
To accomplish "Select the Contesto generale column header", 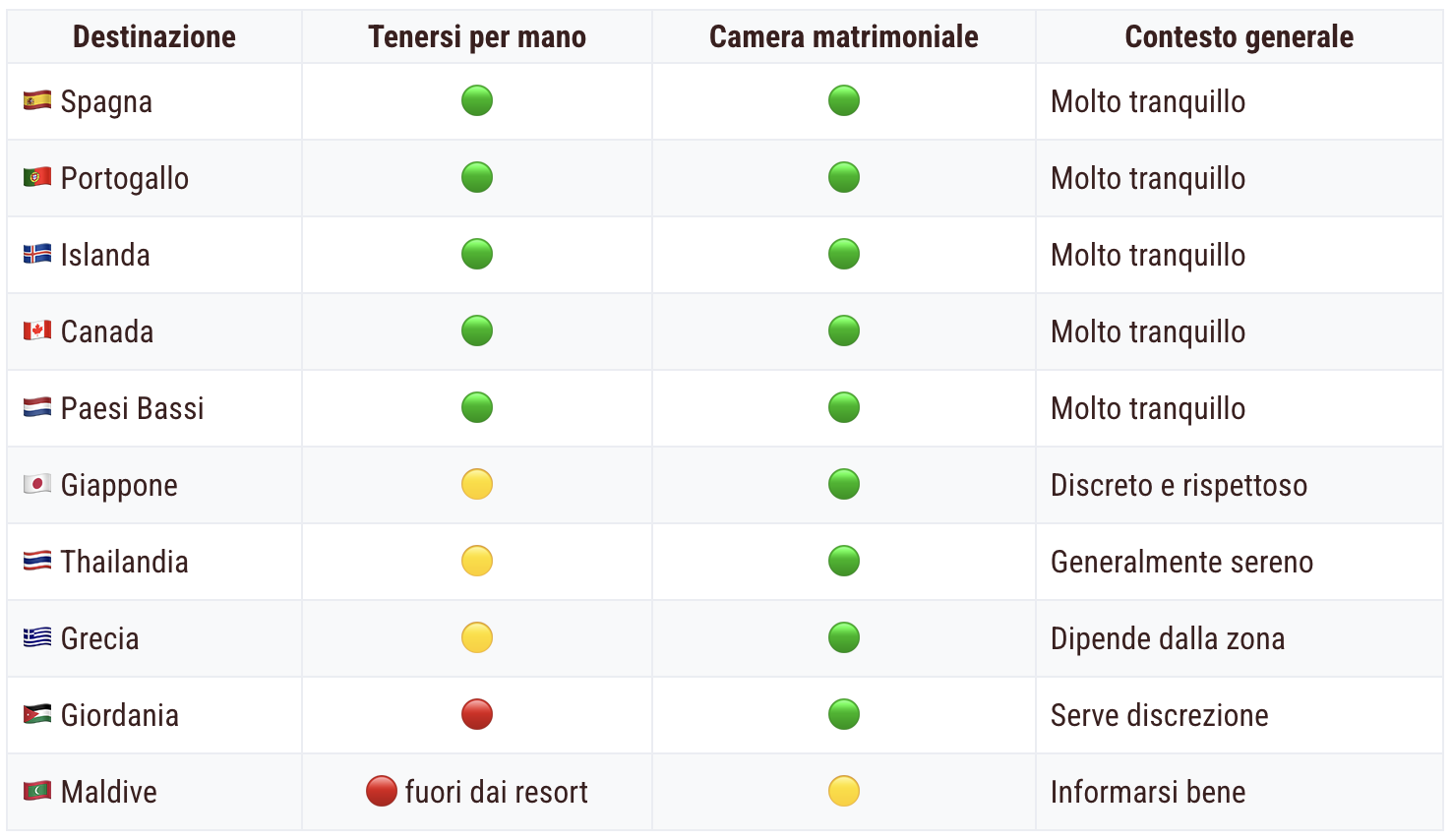I will pos(1240,37).
